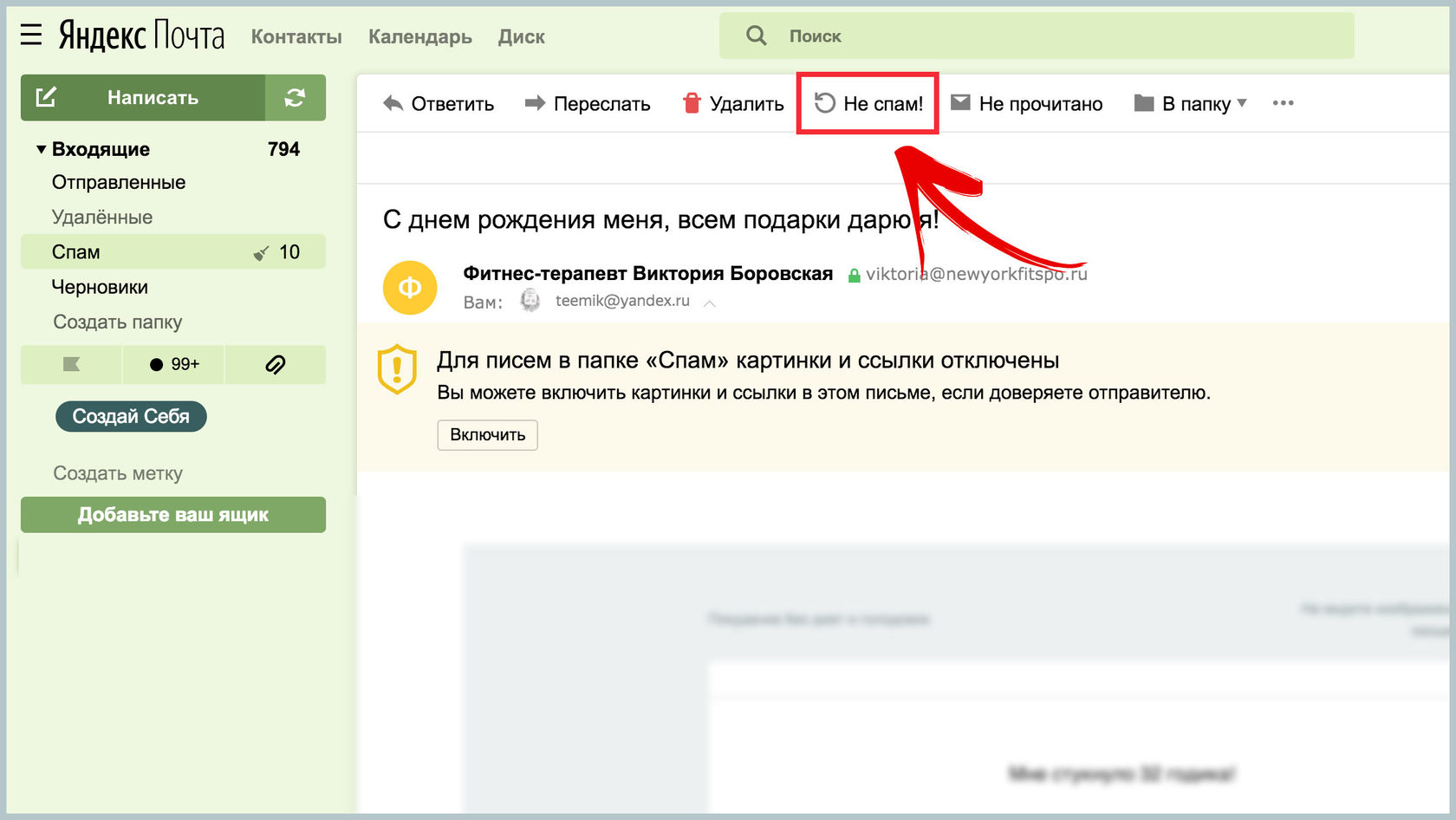Open the hamburger menu icon
This screenshot has width=1456, height=820.
pyautogui.click(x=31, y=35)
